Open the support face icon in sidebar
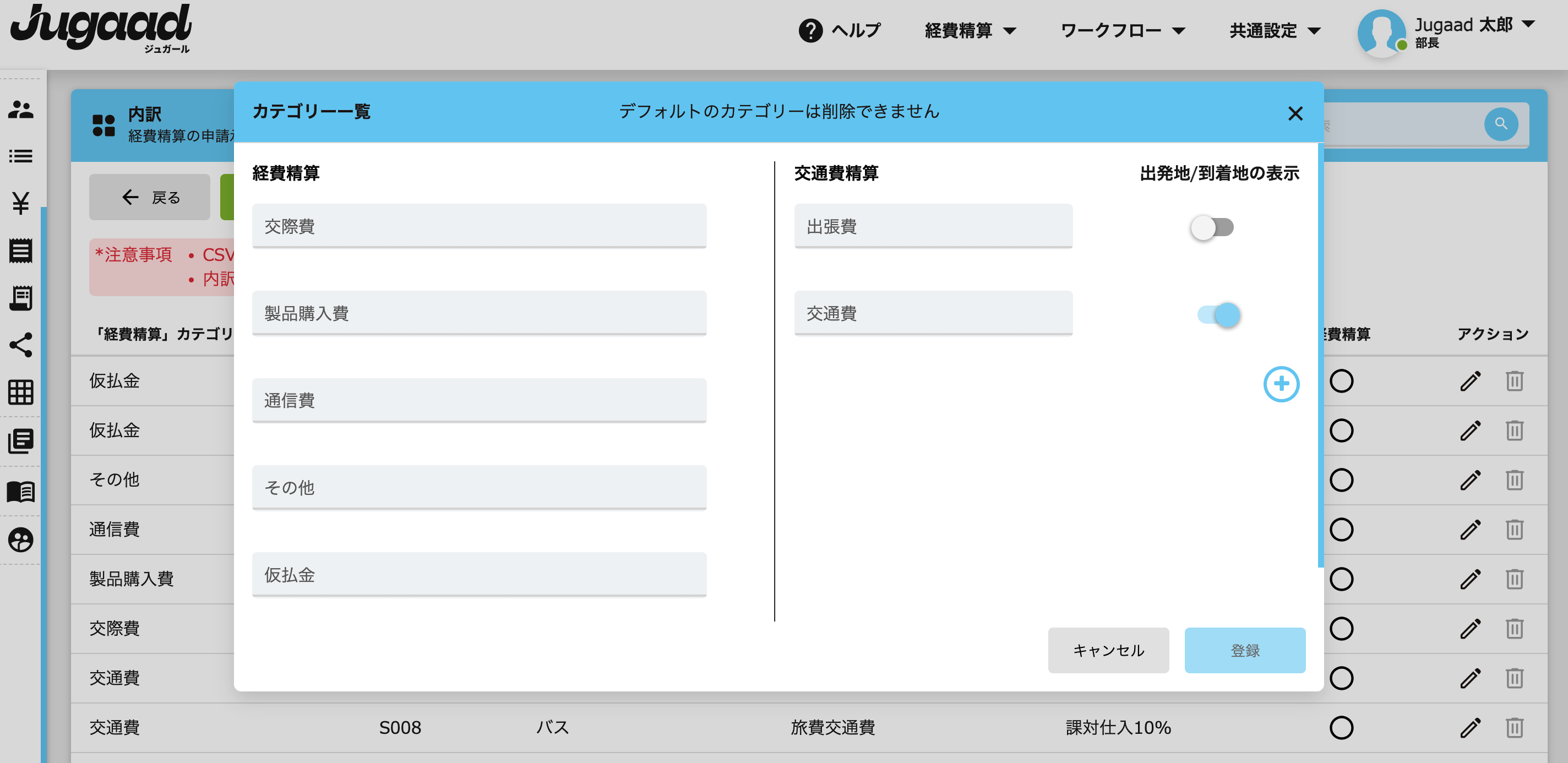The width and height of the screenshot is (1568, 763). click(21, 539)
